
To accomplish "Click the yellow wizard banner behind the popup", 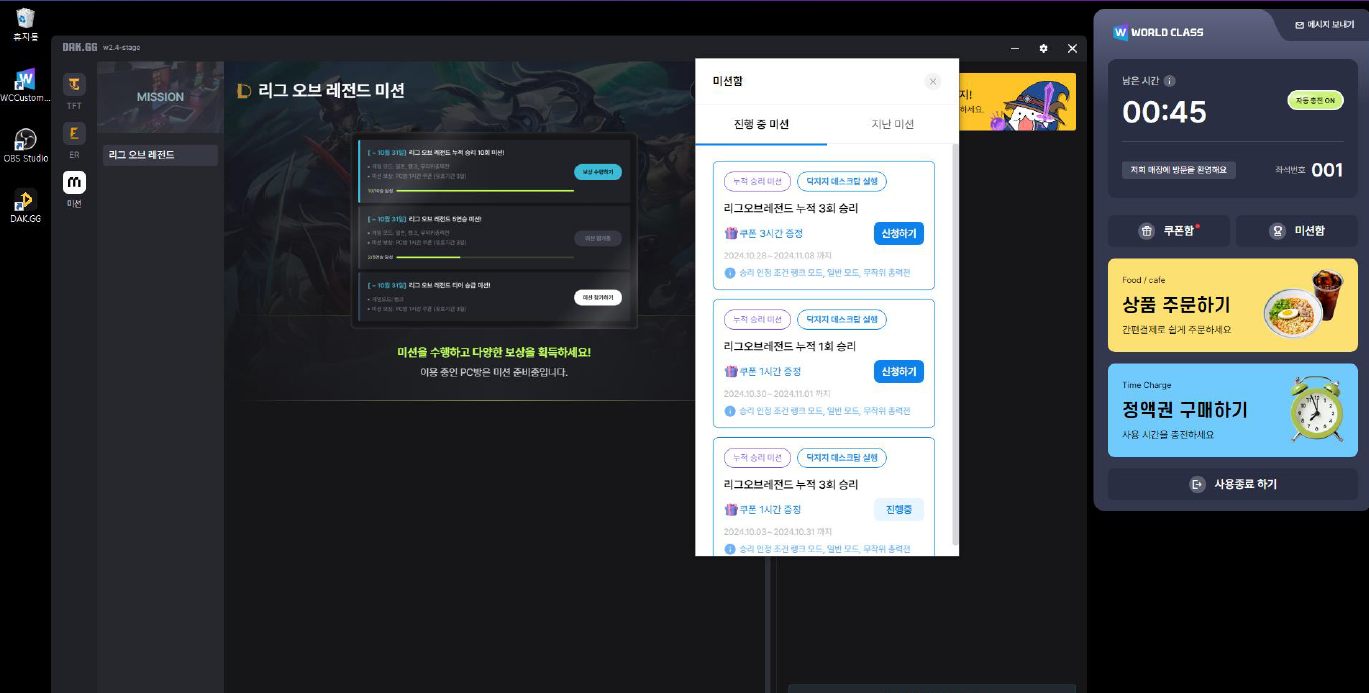I will (x=1017, y=102).
